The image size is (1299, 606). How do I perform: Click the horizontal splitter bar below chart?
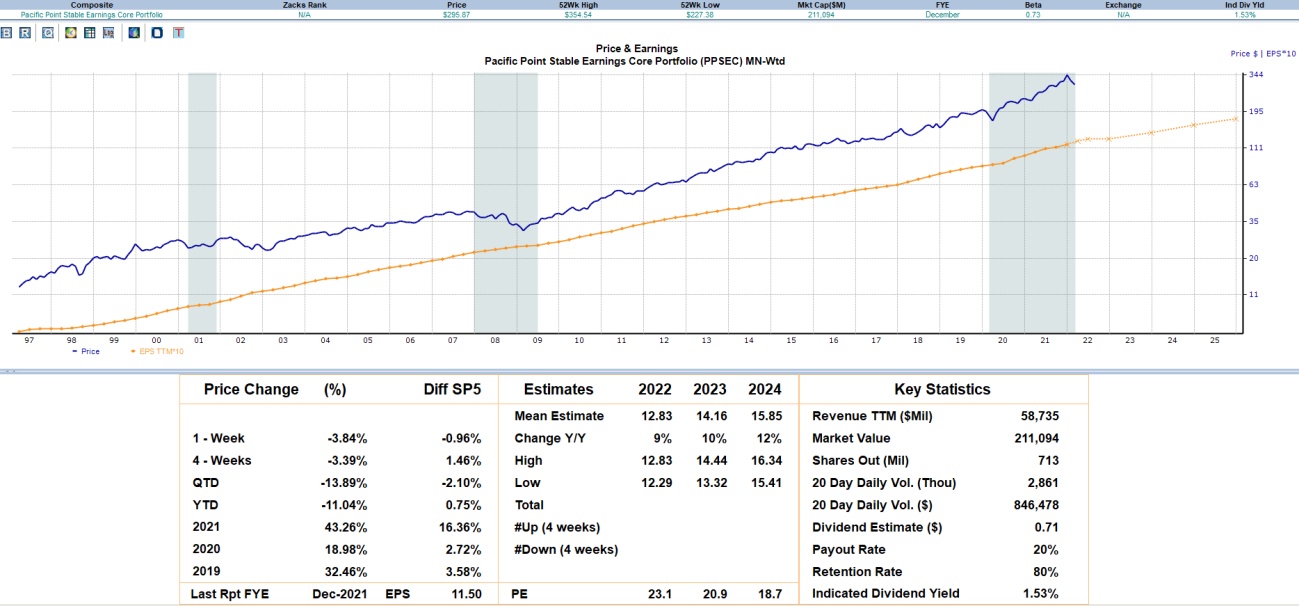pyautogui.click(x=649, y=370)
